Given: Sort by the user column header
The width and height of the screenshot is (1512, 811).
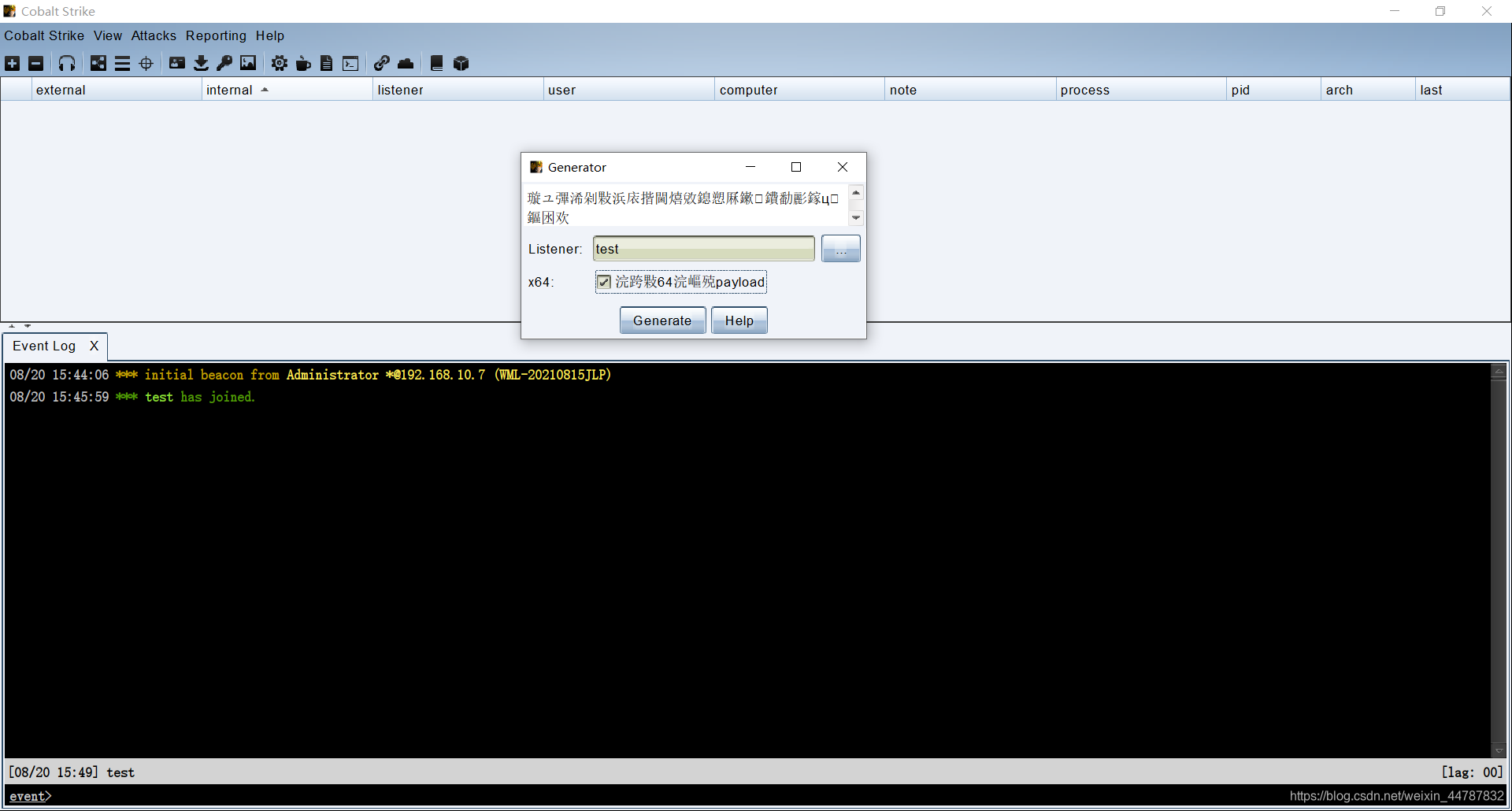Looking at the screenshot, I should (628, 90).
